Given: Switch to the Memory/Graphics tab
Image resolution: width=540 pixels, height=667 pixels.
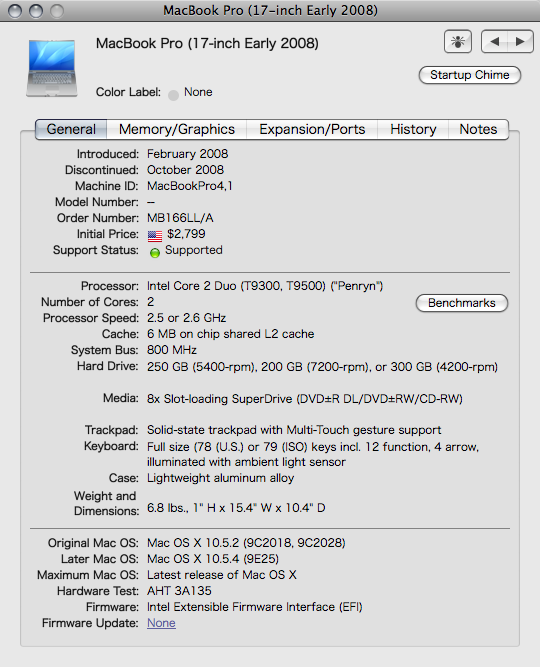Looking at the screenshot, I should coord(177,129).
